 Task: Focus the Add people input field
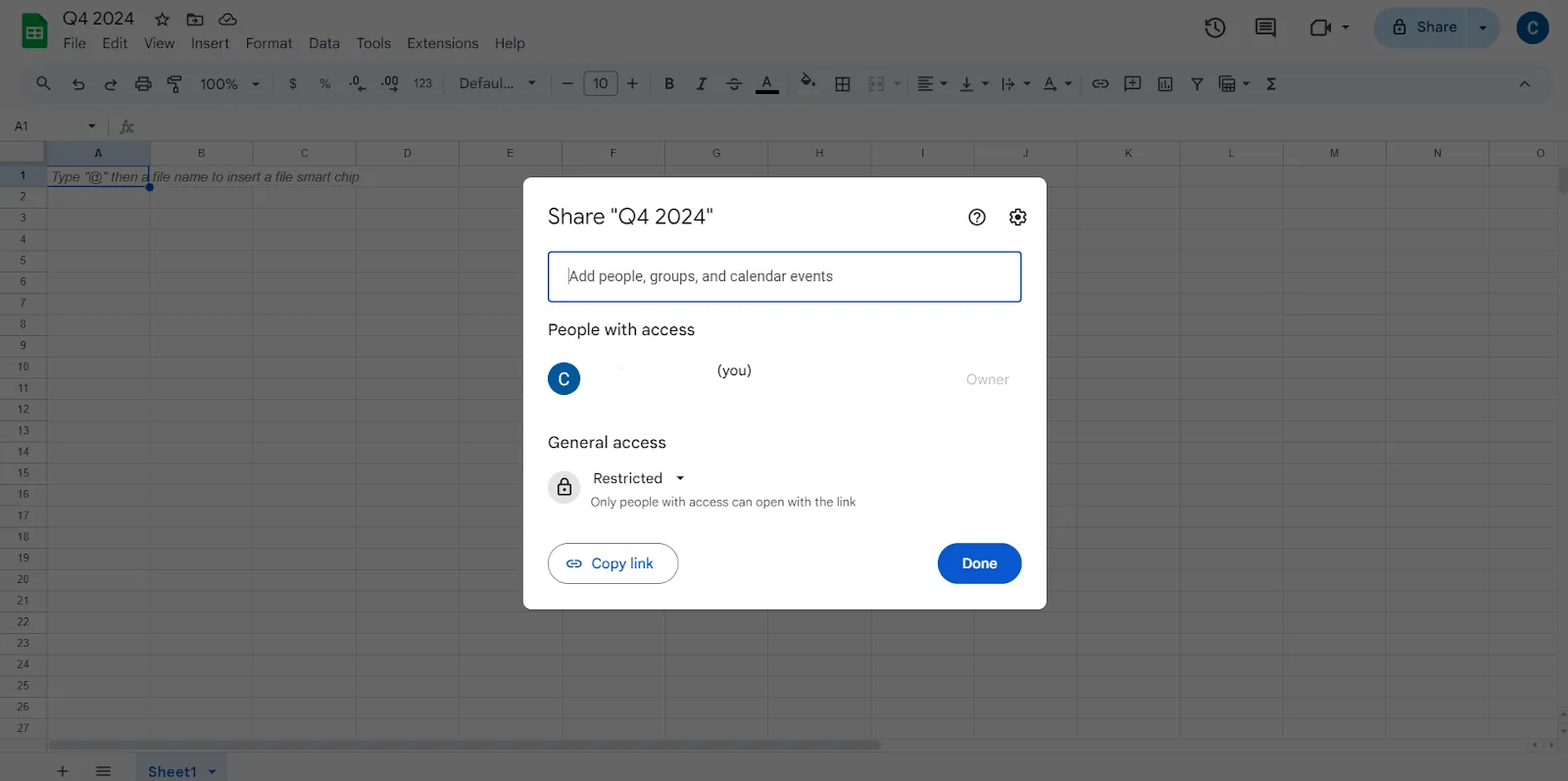pos(784,276)
